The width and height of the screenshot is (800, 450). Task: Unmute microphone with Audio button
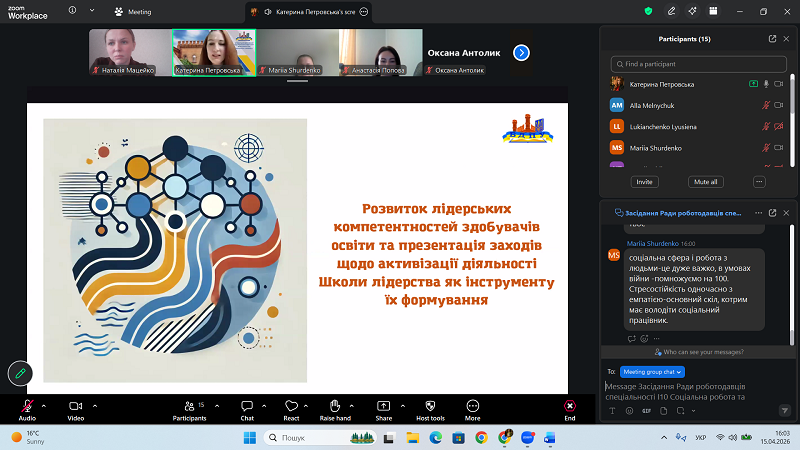click(27, 406)
